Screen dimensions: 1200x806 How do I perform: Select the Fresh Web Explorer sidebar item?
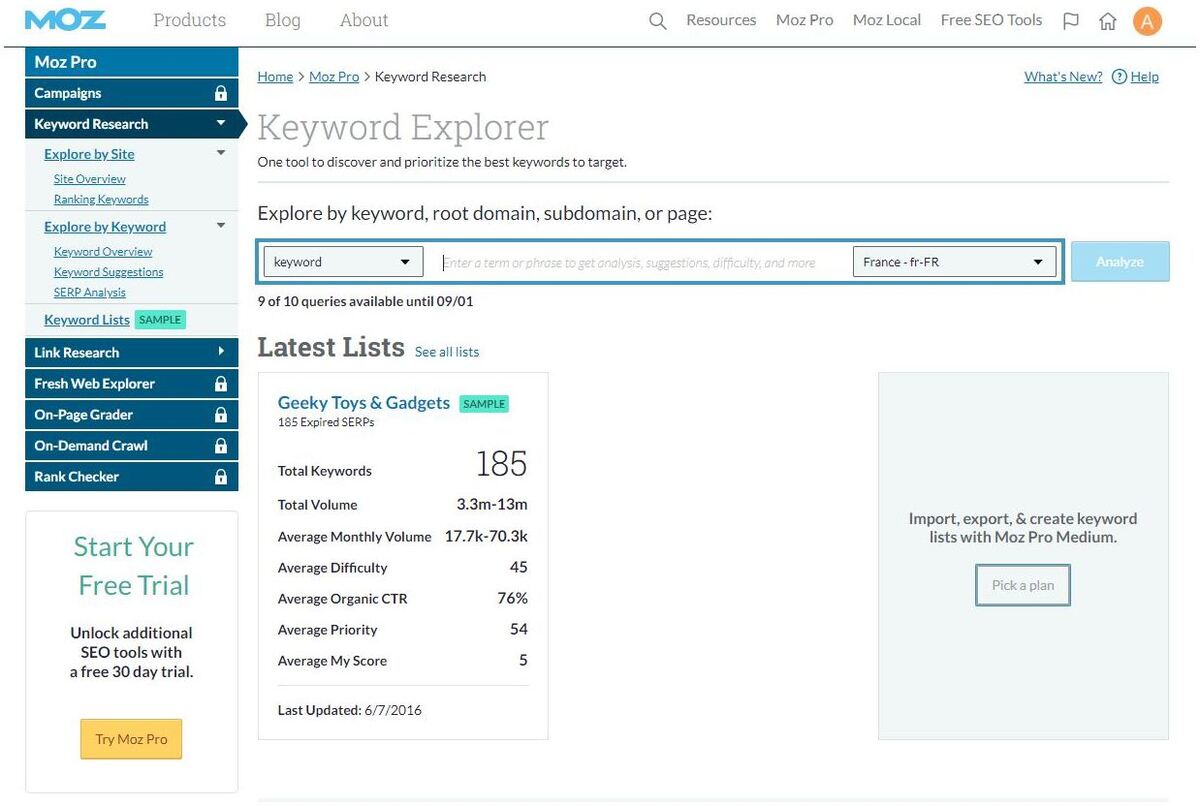tap(131, 384)
